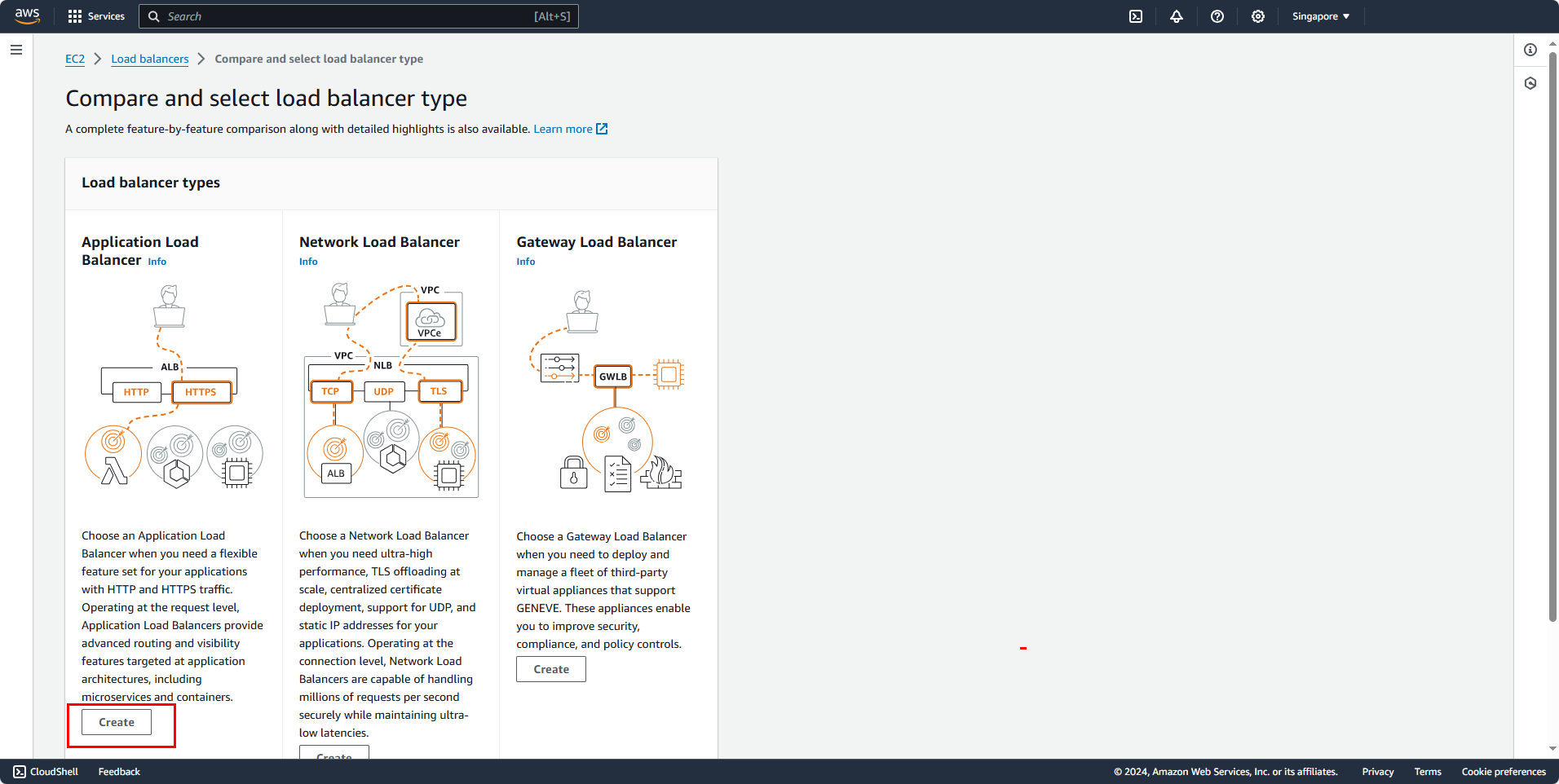Screen dimensions: 1559x784
Task: Open the Info side panel
Action: pyautogui.click(x=1530, y=50)
